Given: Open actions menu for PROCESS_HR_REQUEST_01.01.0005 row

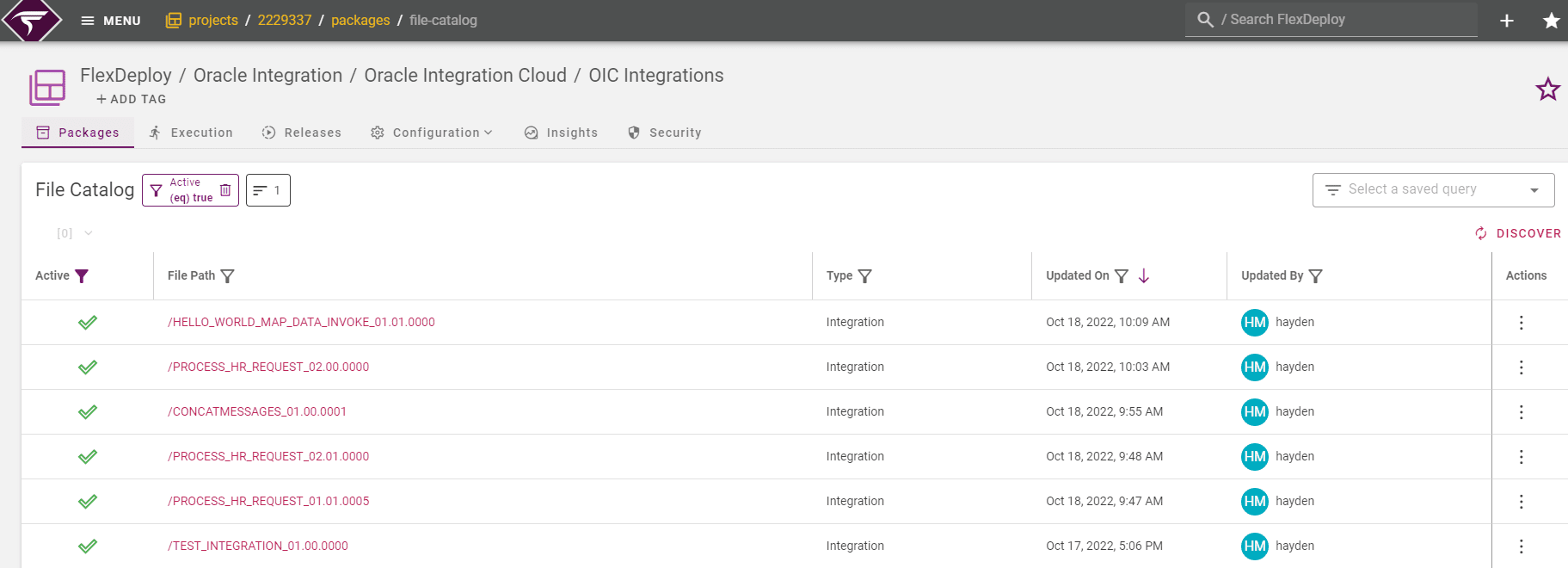Looking at the screenshot, I should point(1521,502).
